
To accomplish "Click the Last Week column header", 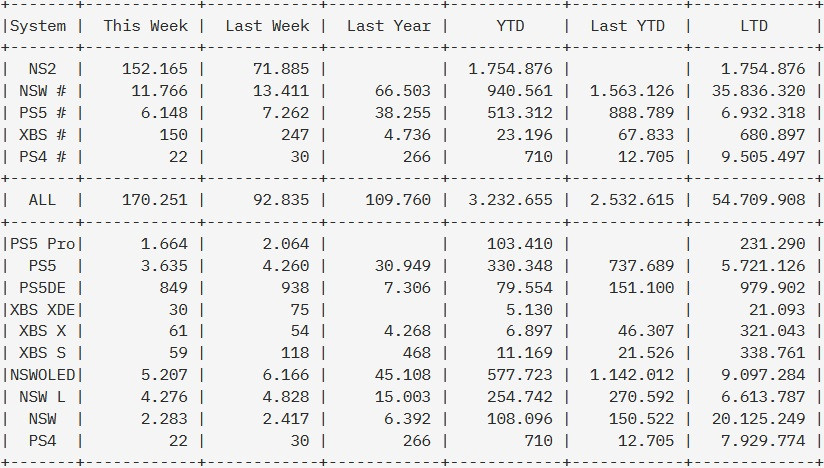I will pyautogui.click(x=267, y=26).
